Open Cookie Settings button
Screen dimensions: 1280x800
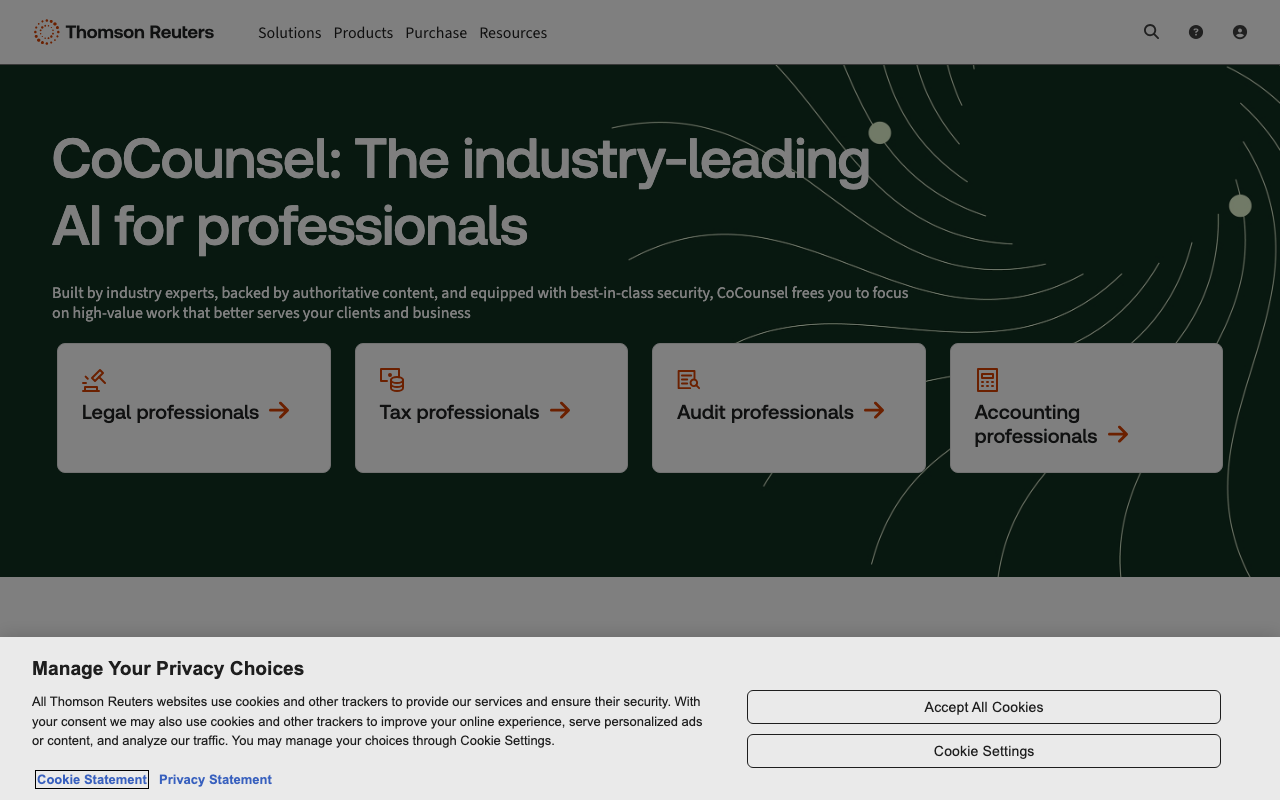983,751
